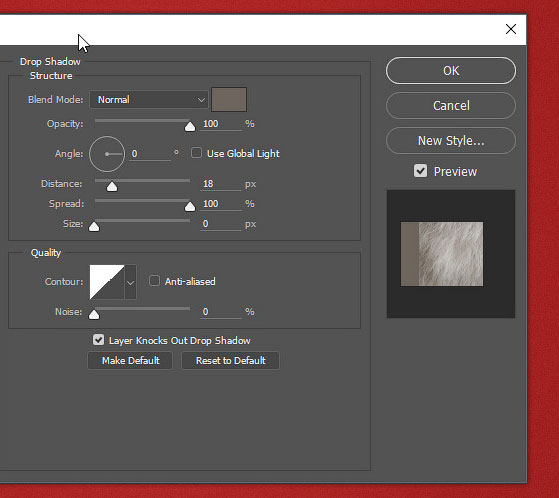Click the Size value input field

[221, 224]
